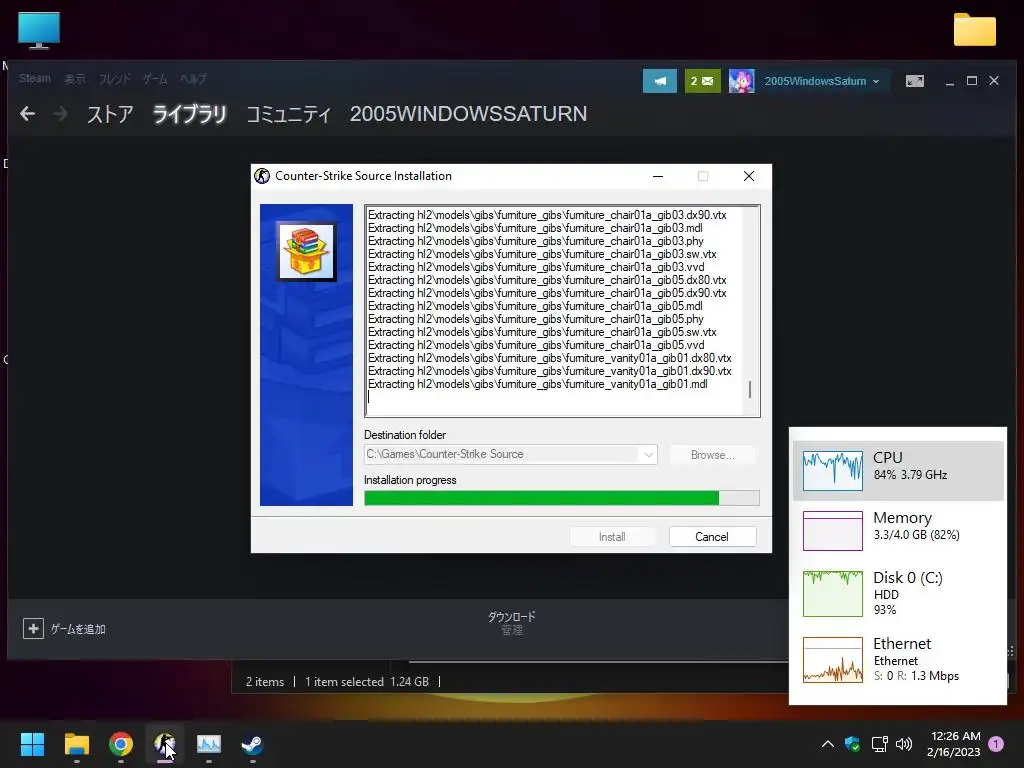Screen dimensions: 1024x768
Task: Click the Browse... button
Action: pos(712,455)
